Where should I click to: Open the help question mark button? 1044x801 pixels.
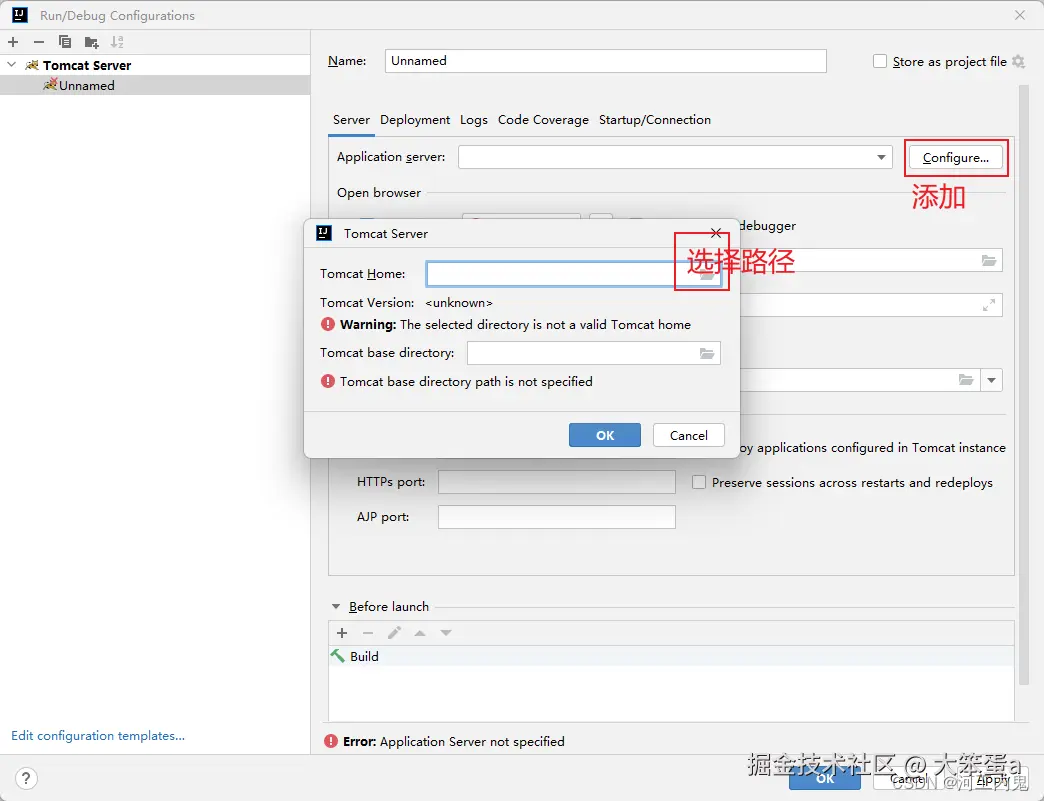tap(25, 778)
